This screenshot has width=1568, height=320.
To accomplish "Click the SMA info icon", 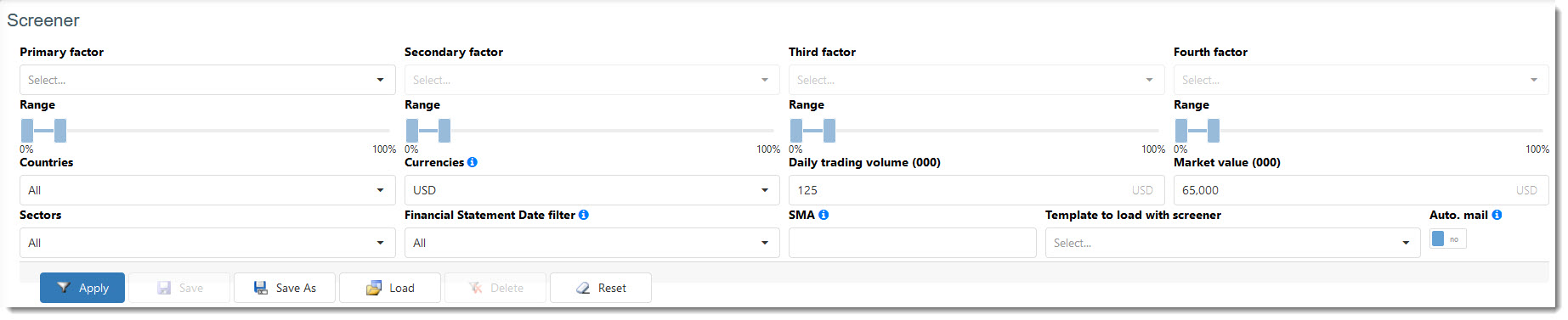I will pos(824,215).
